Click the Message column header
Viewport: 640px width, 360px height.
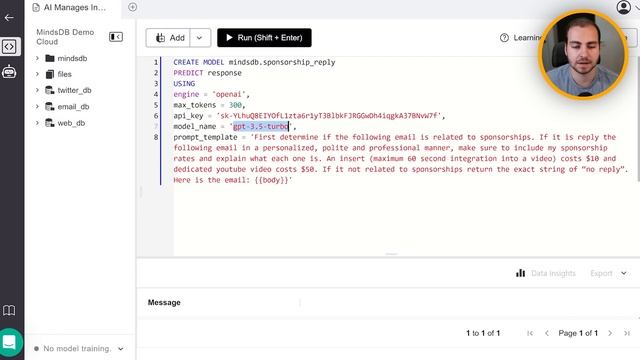(x=164, y=302)
